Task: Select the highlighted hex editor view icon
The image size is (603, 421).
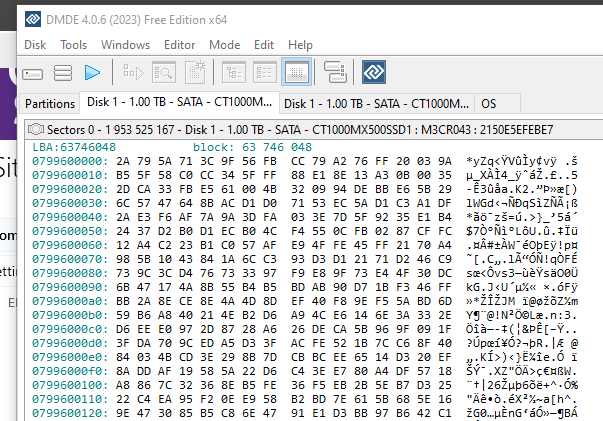Action: pyautogui.click(x=297, y=72)
